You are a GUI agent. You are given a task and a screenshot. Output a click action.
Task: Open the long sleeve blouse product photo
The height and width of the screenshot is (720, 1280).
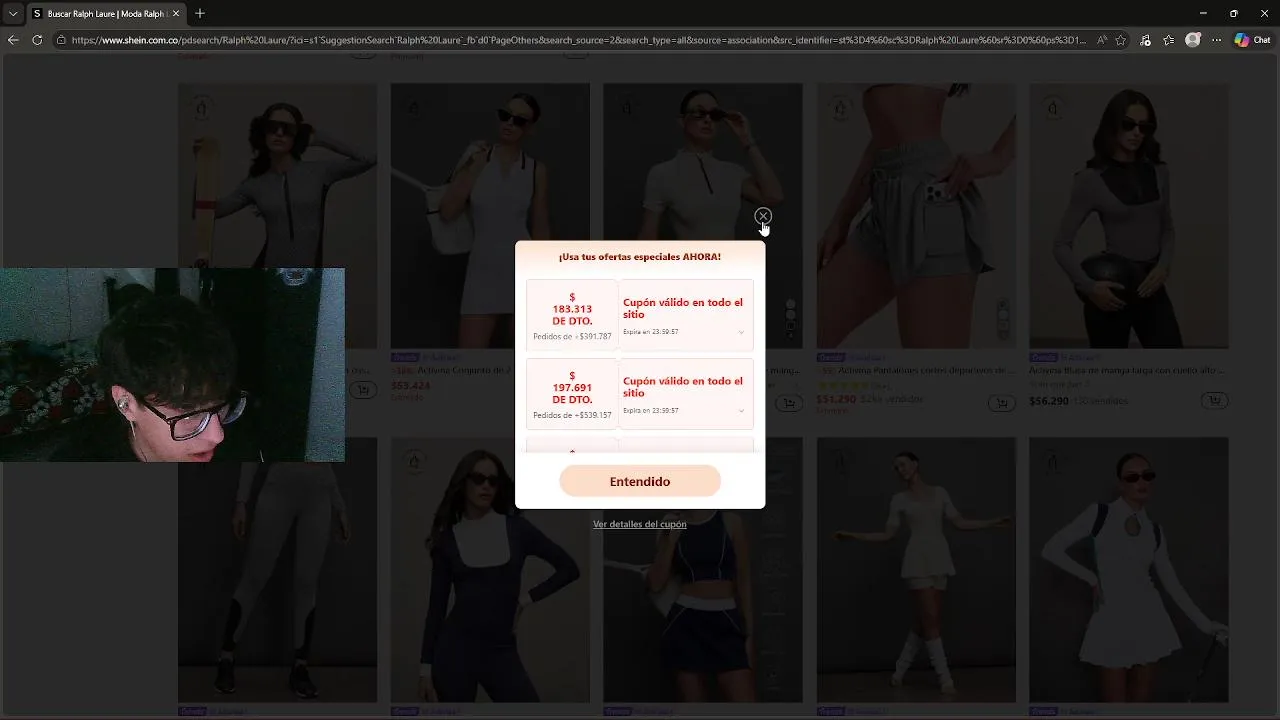pyautogui.click(x=1129, y=215)
